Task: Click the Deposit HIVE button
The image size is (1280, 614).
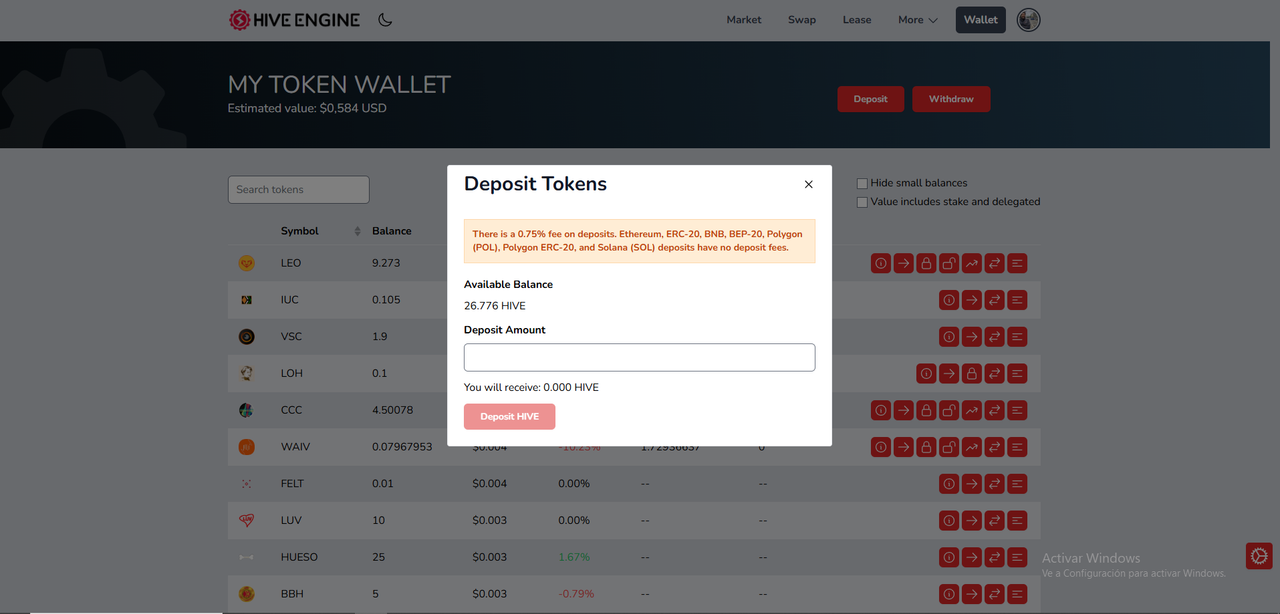Action: click(509, 417)
